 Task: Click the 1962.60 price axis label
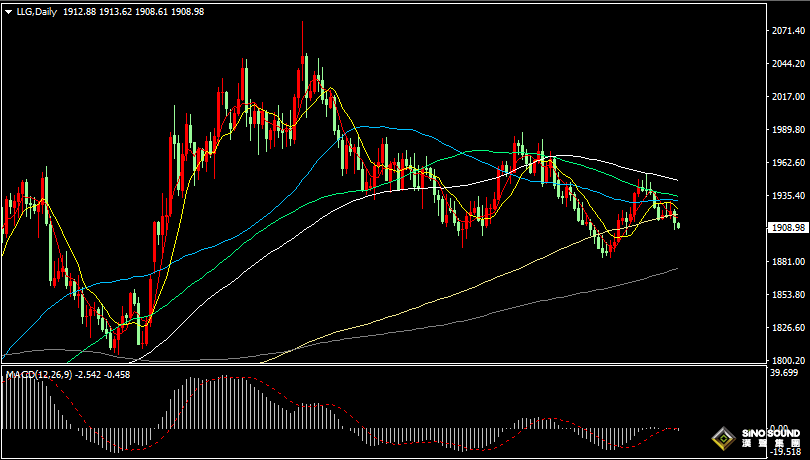pos(788,163)
